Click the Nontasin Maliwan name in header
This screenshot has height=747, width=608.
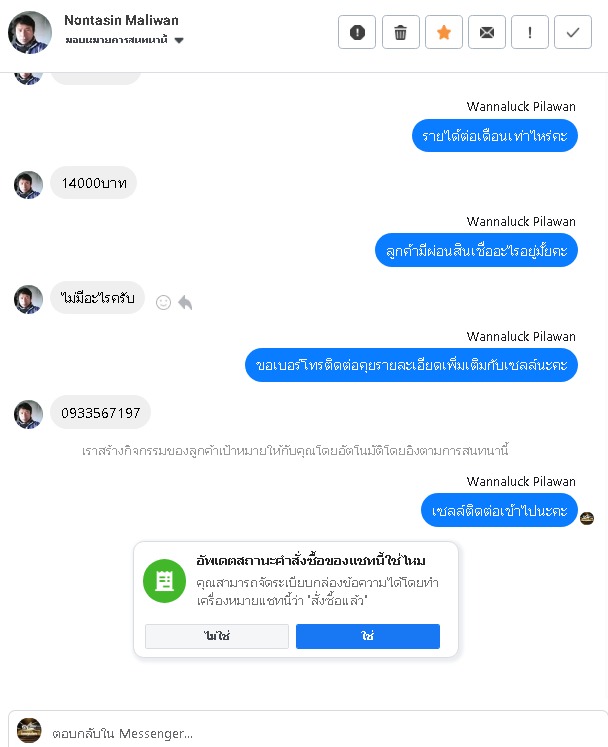click(x=121, y=20)
